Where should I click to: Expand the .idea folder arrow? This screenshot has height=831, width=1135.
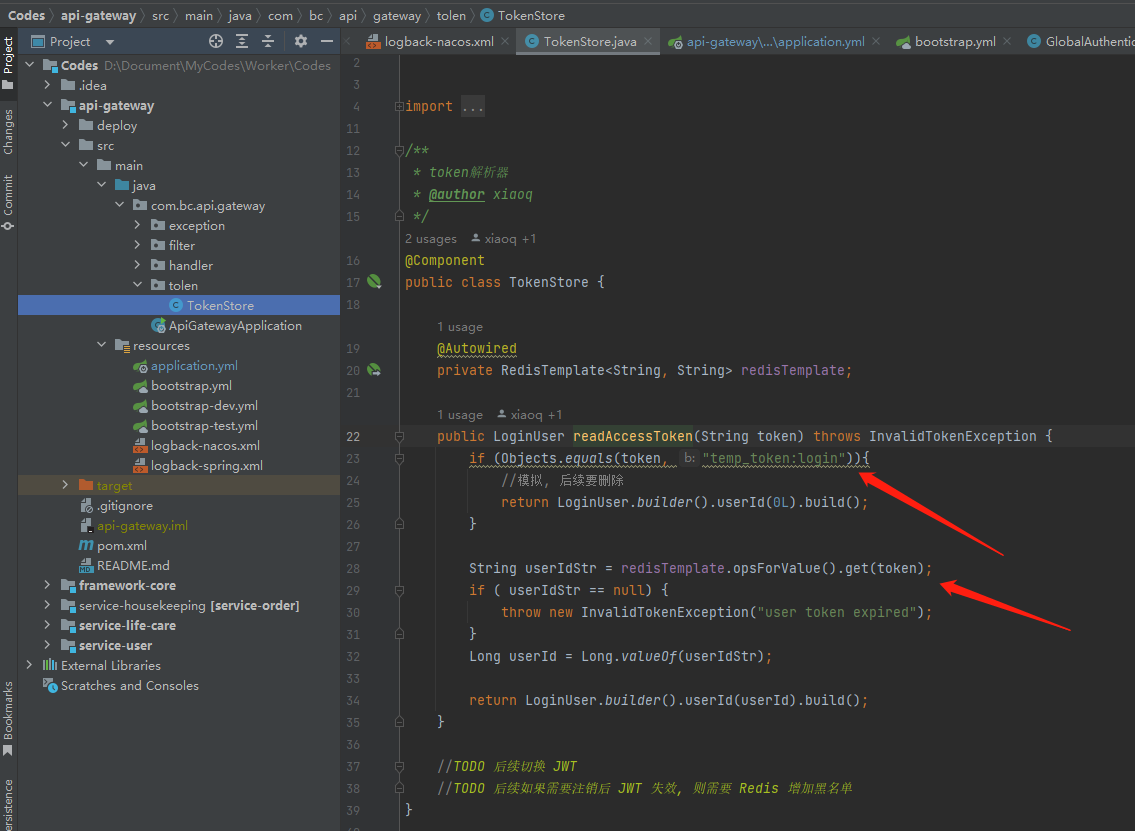47,85
